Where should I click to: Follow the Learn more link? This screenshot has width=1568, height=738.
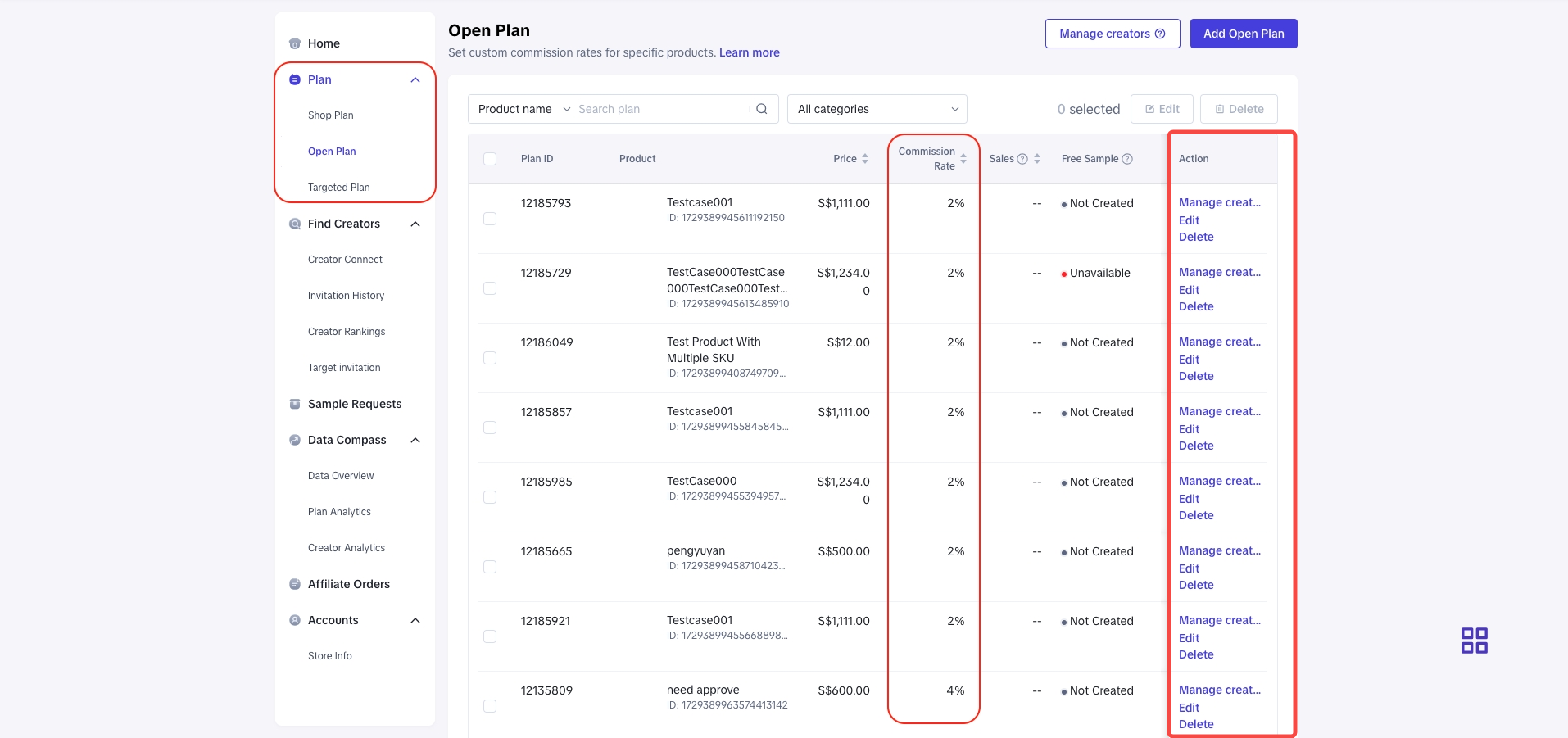(x=749, y=52)
